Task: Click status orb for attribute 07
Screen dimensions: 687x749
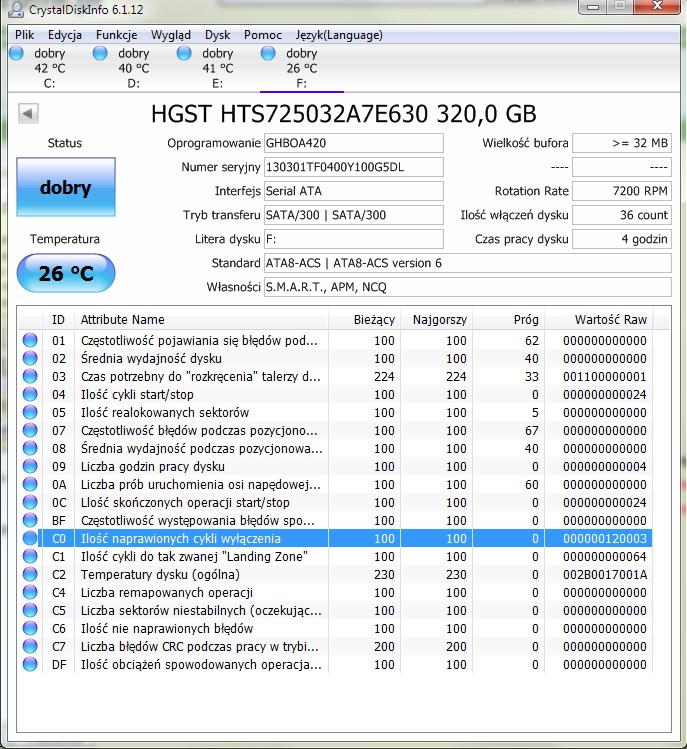Action: [x=30, y=430]
